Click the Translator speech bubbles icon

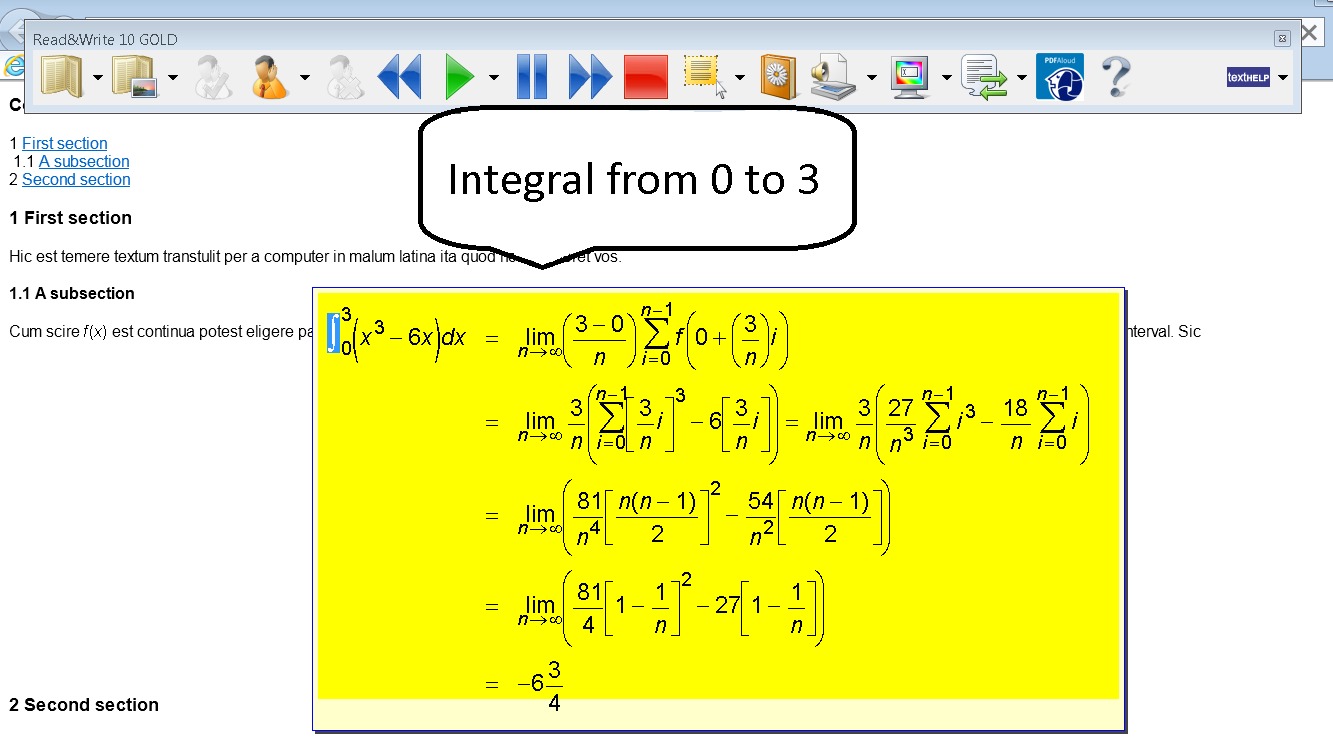[984, 77]
